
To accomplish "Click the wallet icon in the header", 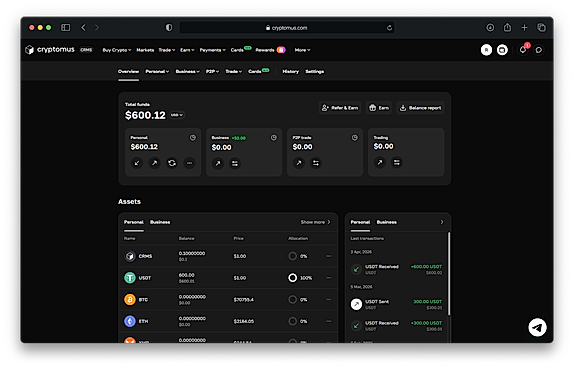I will tap(502, 50).
